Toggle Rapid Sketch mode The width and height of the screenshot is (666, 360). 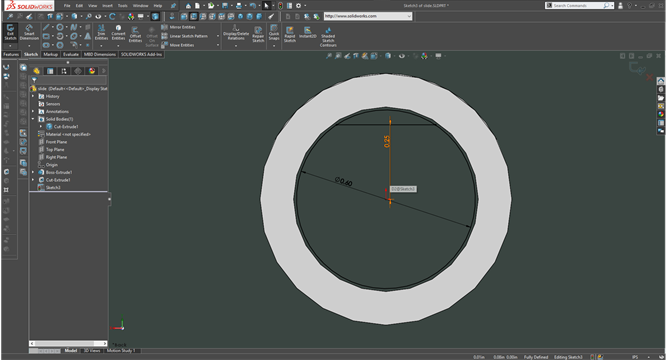point(290,34)
